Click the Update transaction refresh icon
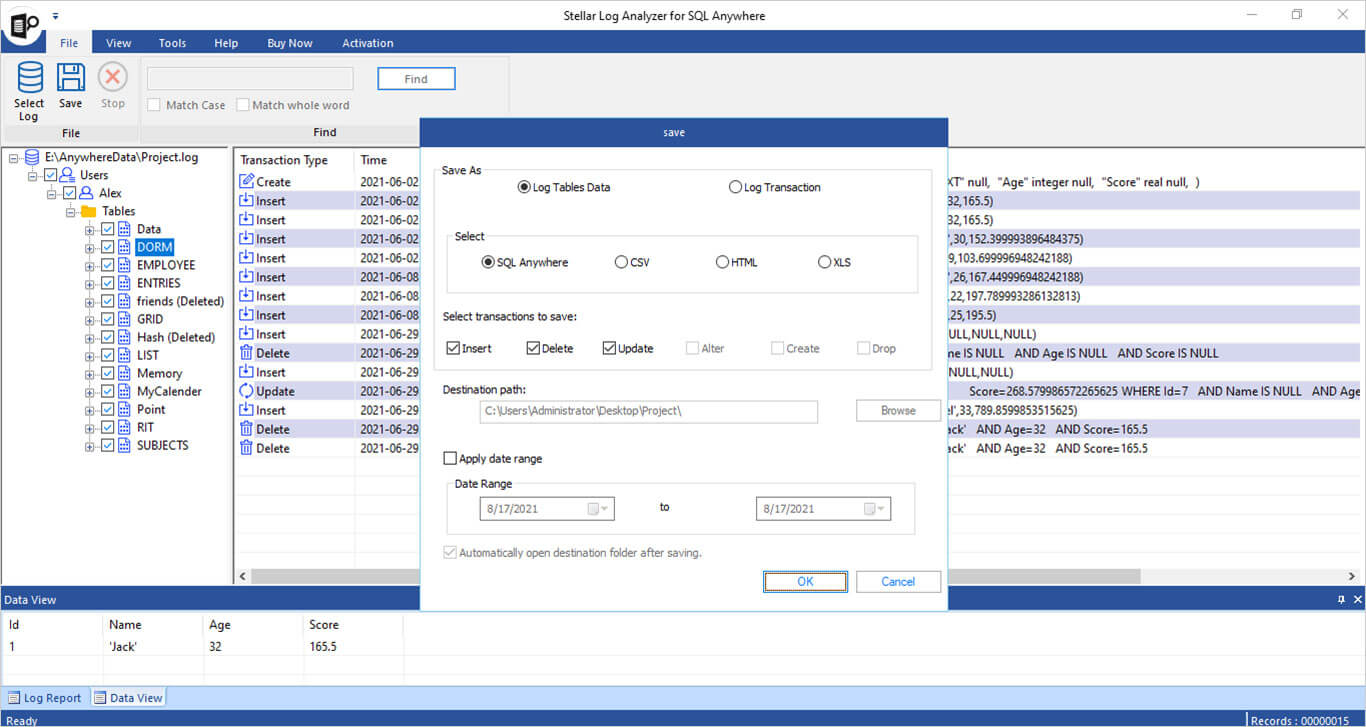The height and width of the screenshot is (727, 1366). [x=247, y=391]
